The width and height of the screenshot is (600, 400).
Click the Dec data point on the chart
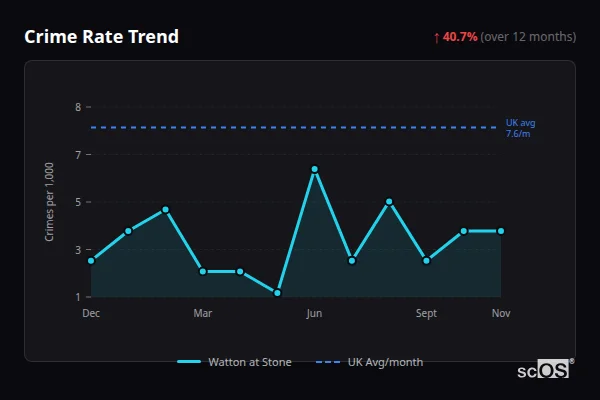tap(91, 261)
